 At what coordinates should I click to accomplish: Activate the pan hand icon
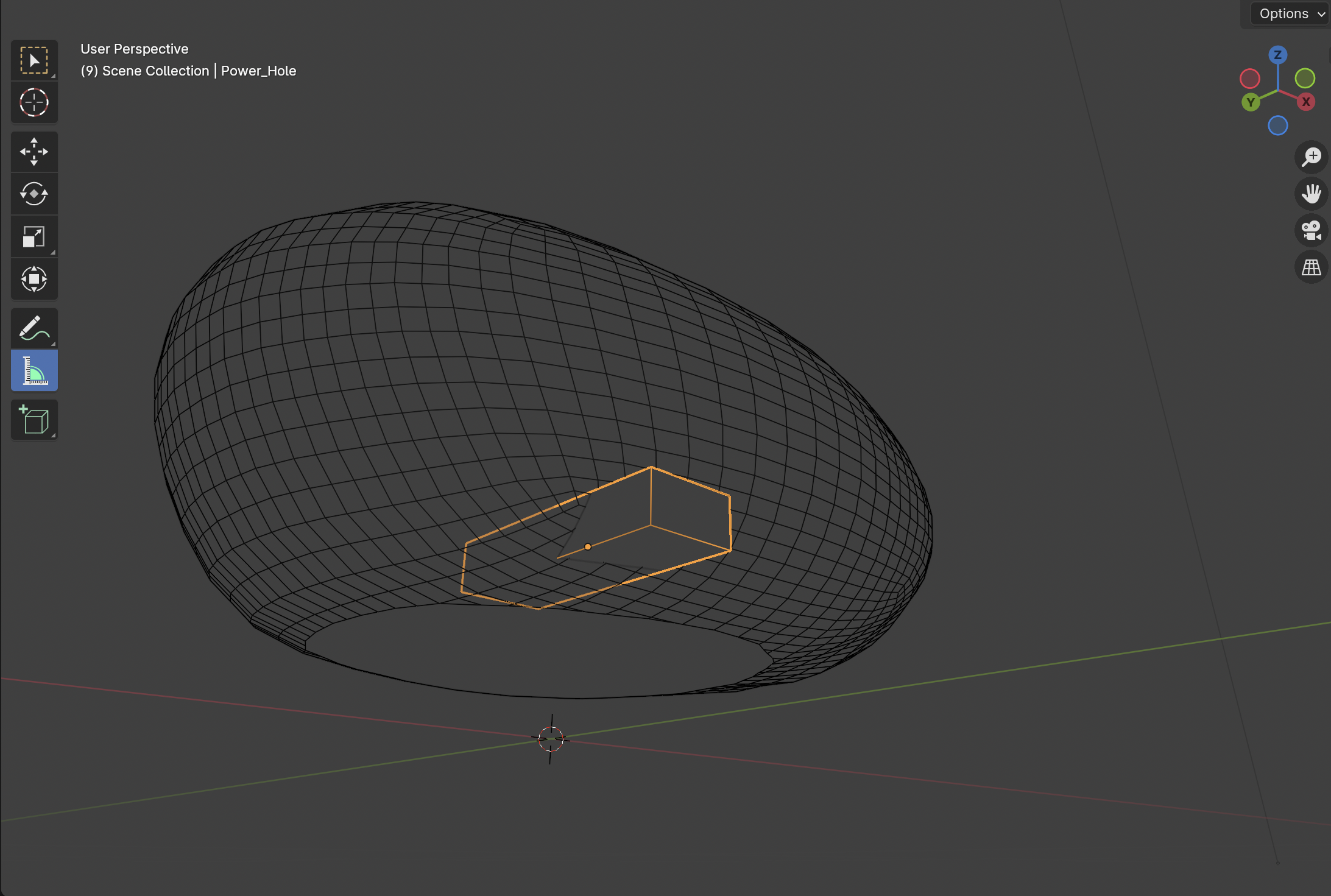(x=1311, y=194)
